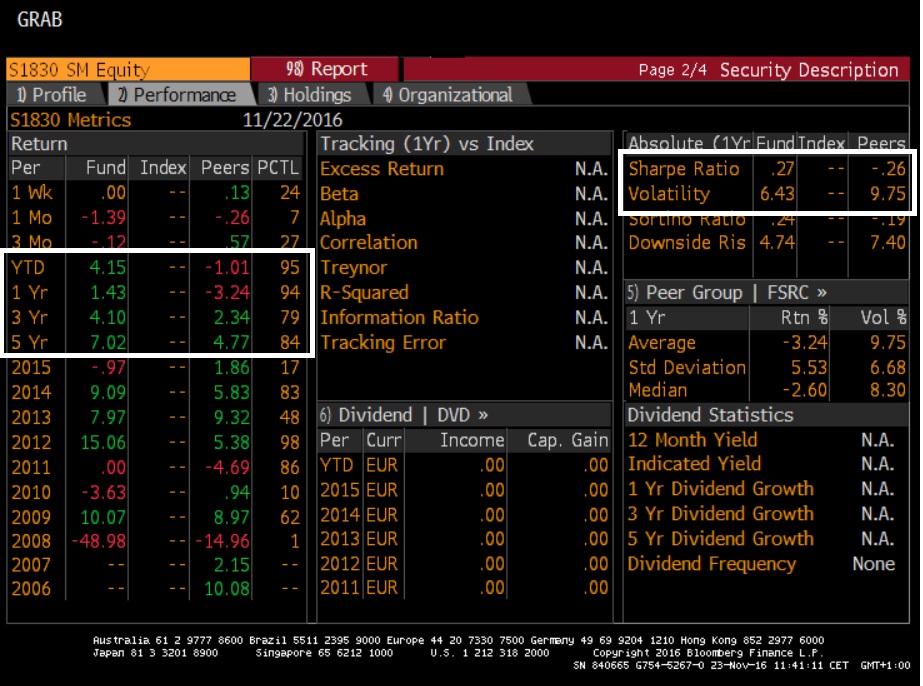Select the Average row label in Peer Group
This screenshot has height=686, width=923.
click(662, 343)
